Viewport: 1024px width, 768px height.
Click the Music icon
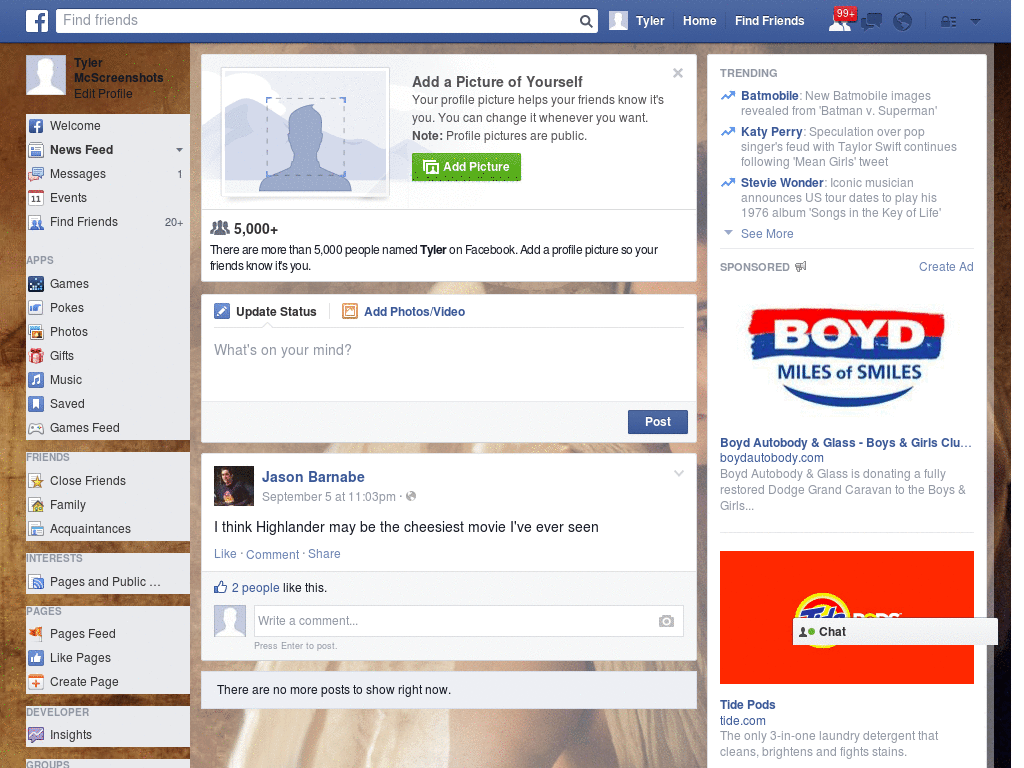coord(36,380)
